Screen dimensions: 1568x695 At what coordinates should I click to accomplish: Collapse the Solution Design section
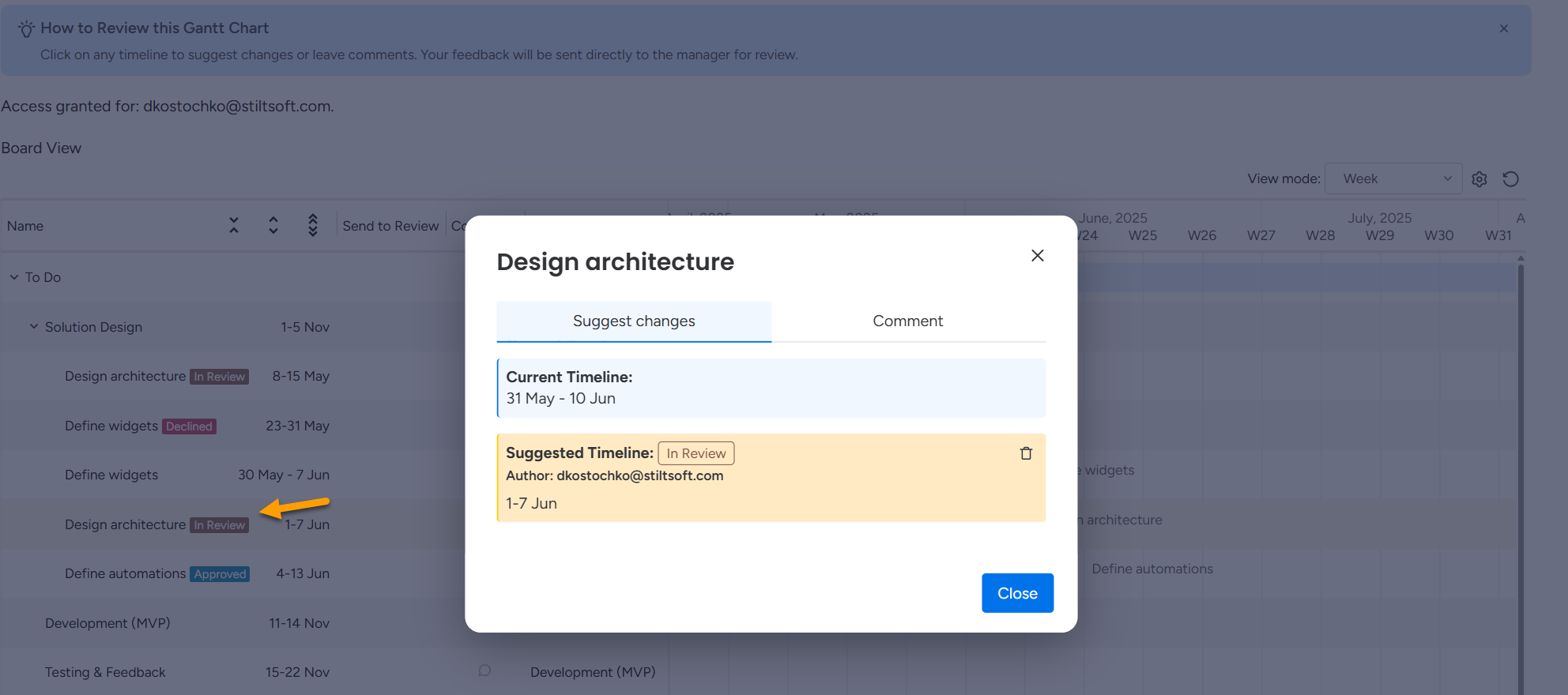pos(34,326)
